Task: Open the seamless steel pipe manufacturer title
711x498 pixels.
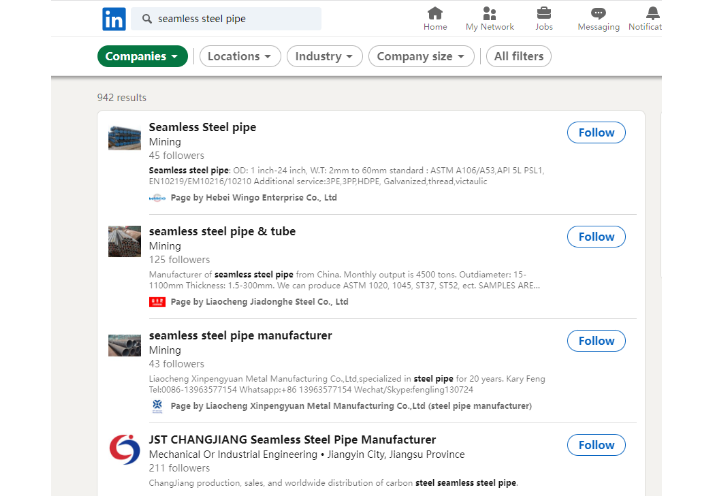Action: [x=240, y=336]
